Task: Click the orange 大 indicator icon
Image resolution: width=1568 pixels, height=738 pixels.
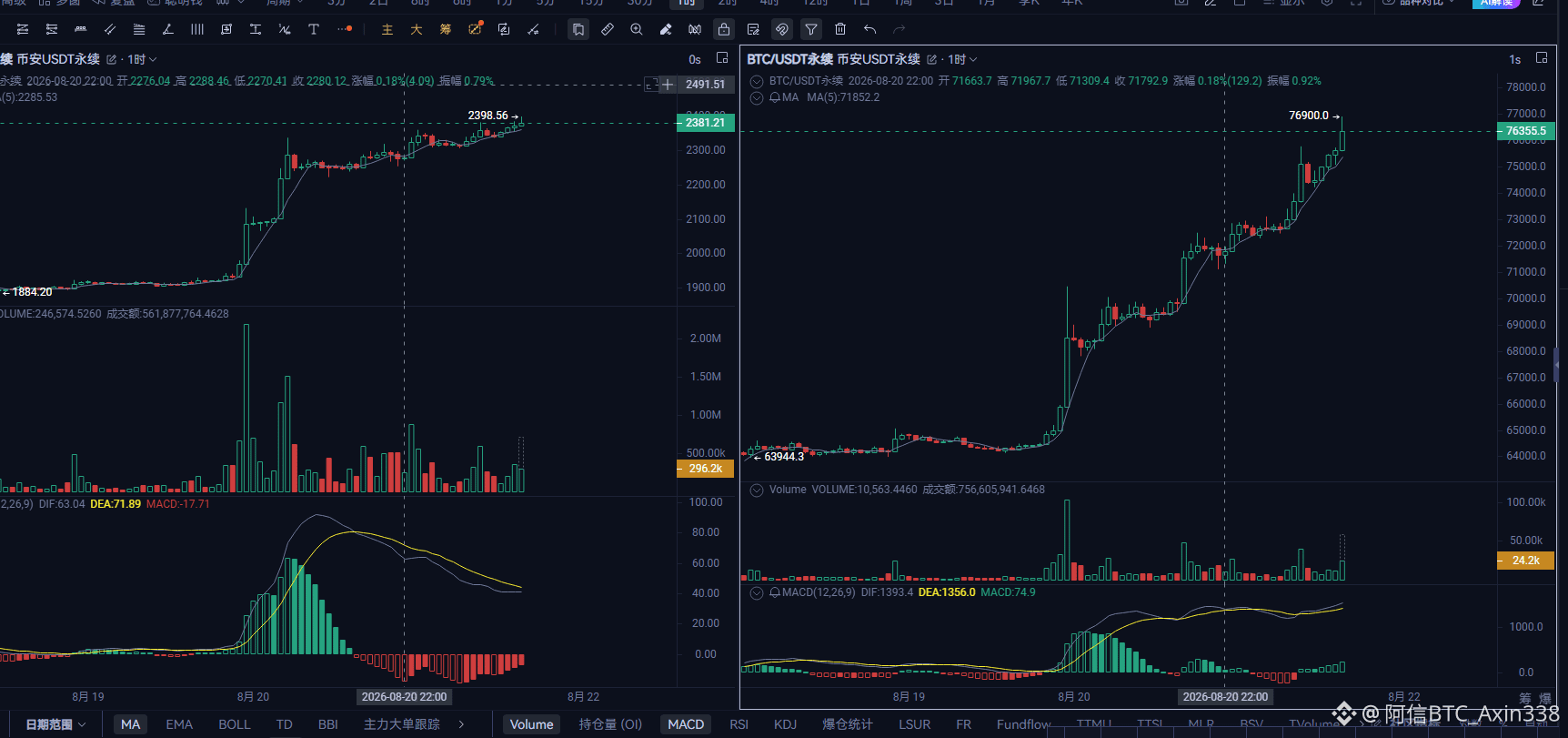Action: [417, 29]
